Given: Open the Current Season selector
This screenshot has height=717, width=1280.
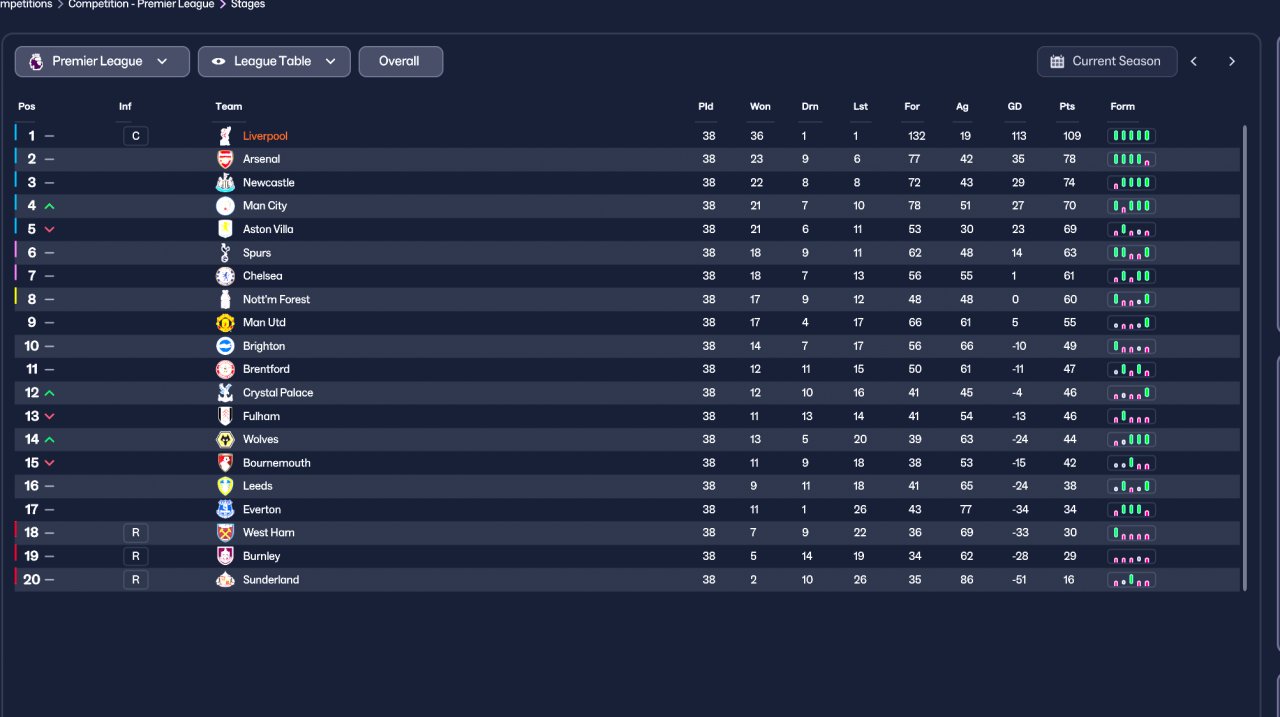Looking at the screenshot, I should [1107, 61].
